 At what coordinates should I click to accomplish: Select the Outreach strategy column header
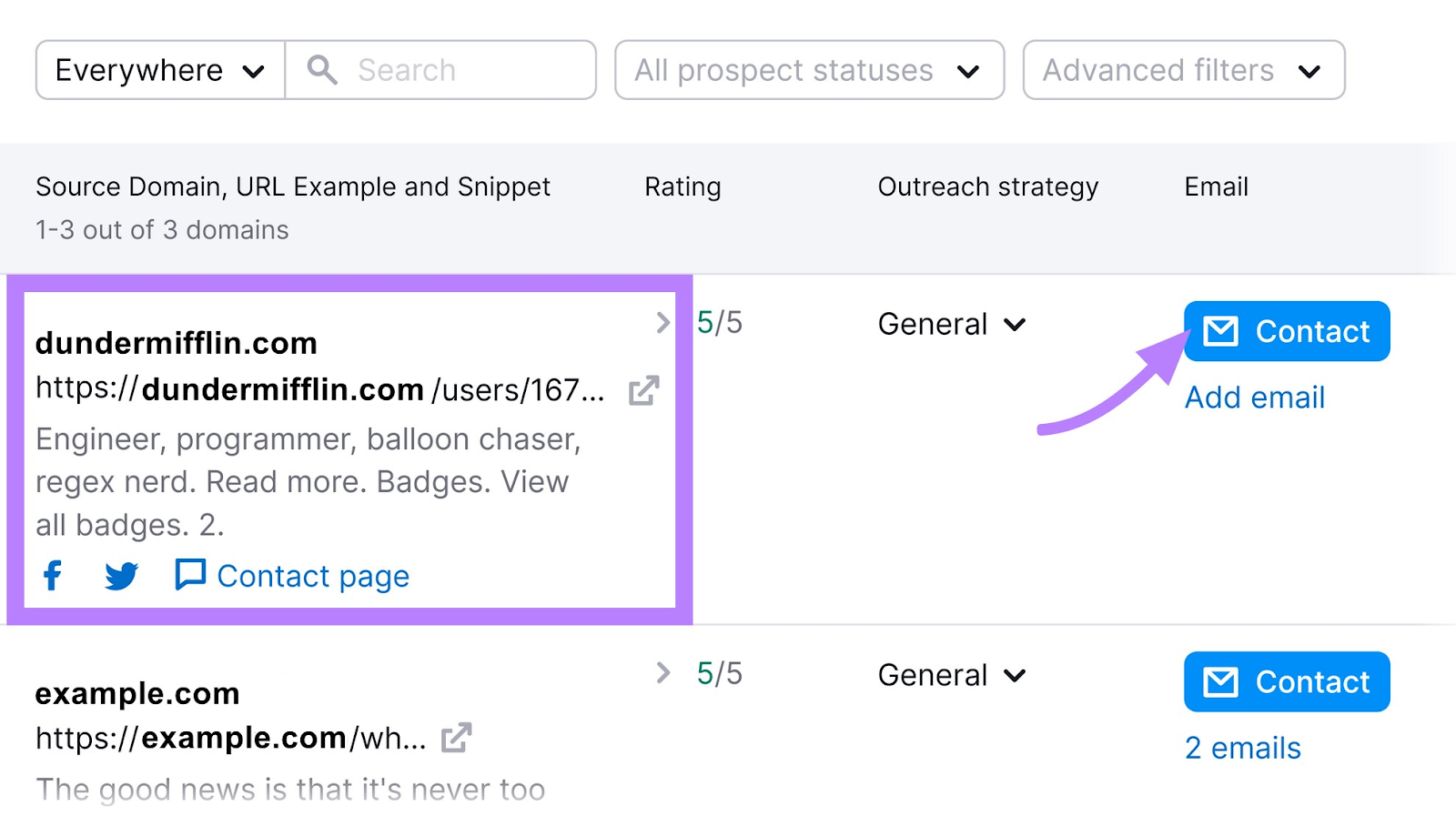pyautogui.click(x=989, y=187)
